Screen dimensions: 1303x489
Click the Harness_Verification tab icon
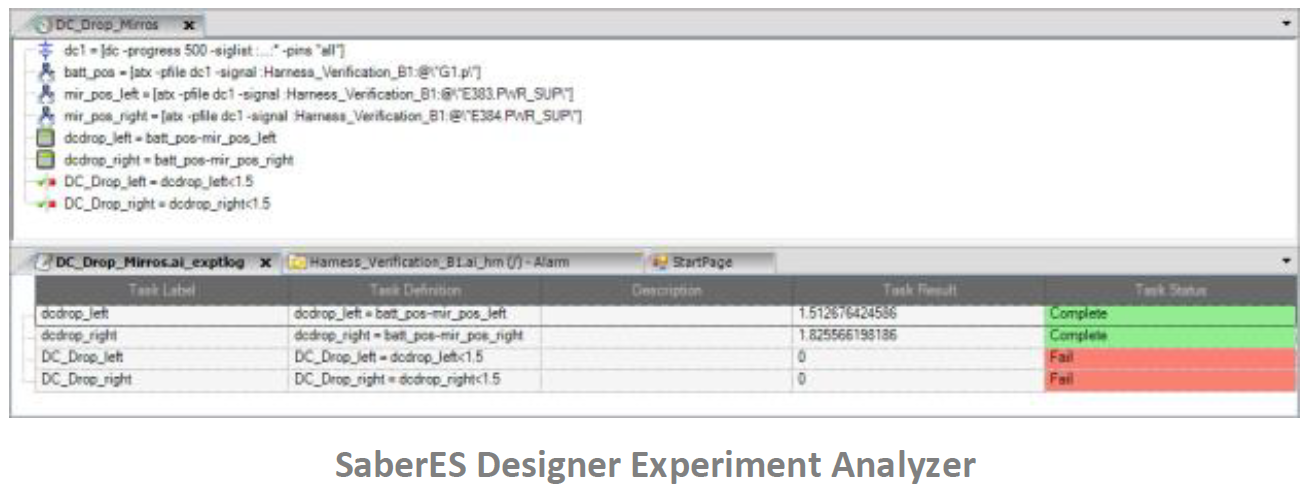pos(297,262)
